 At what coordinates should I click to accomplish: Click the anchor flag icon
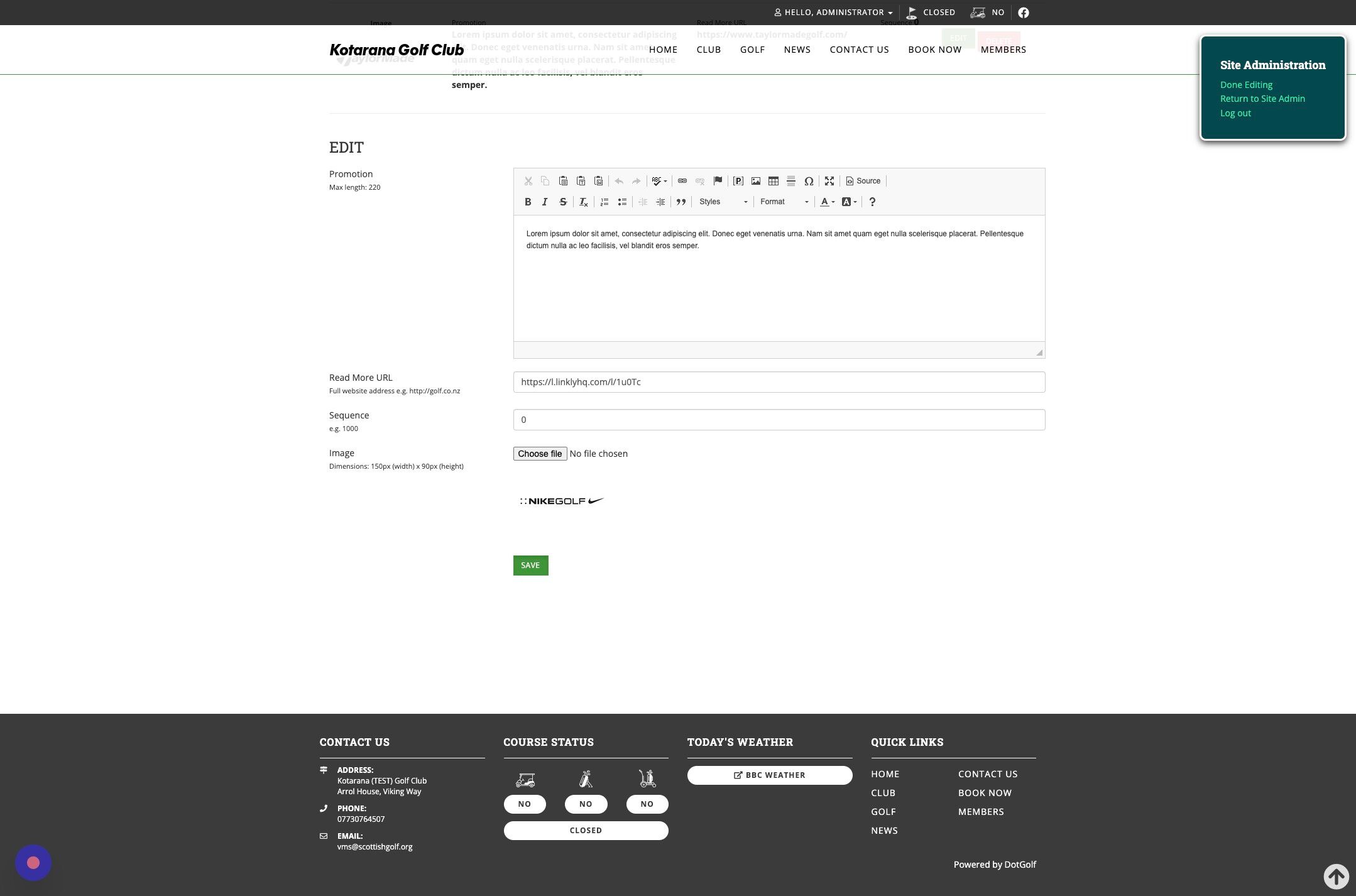tap(718, 181)
